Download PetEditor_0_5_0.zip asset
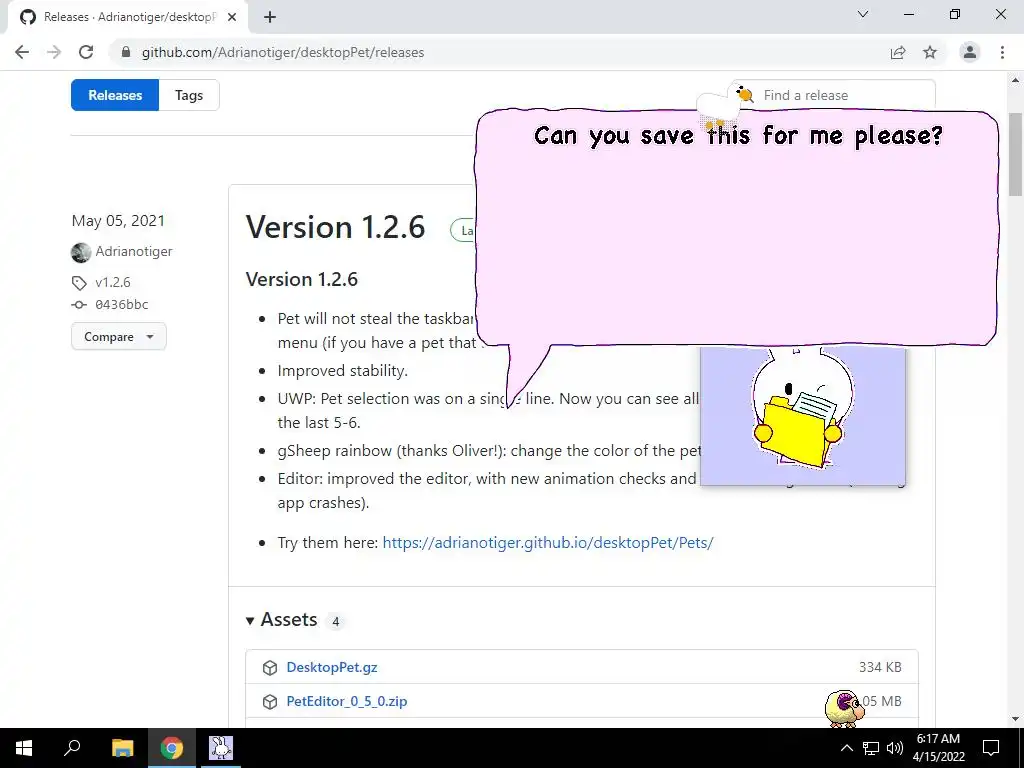This screenshot has width=1024, height=768. 347,701
